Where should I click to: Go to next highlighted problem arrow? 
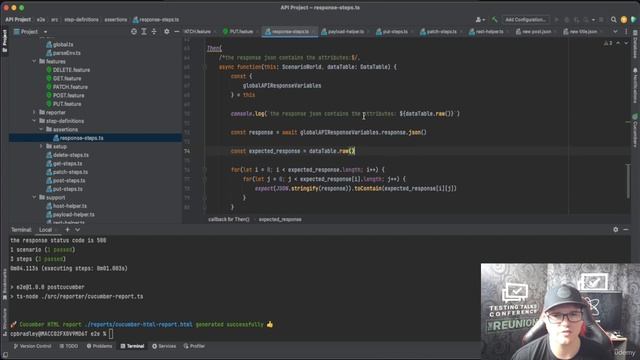click(x=626, y=43)
